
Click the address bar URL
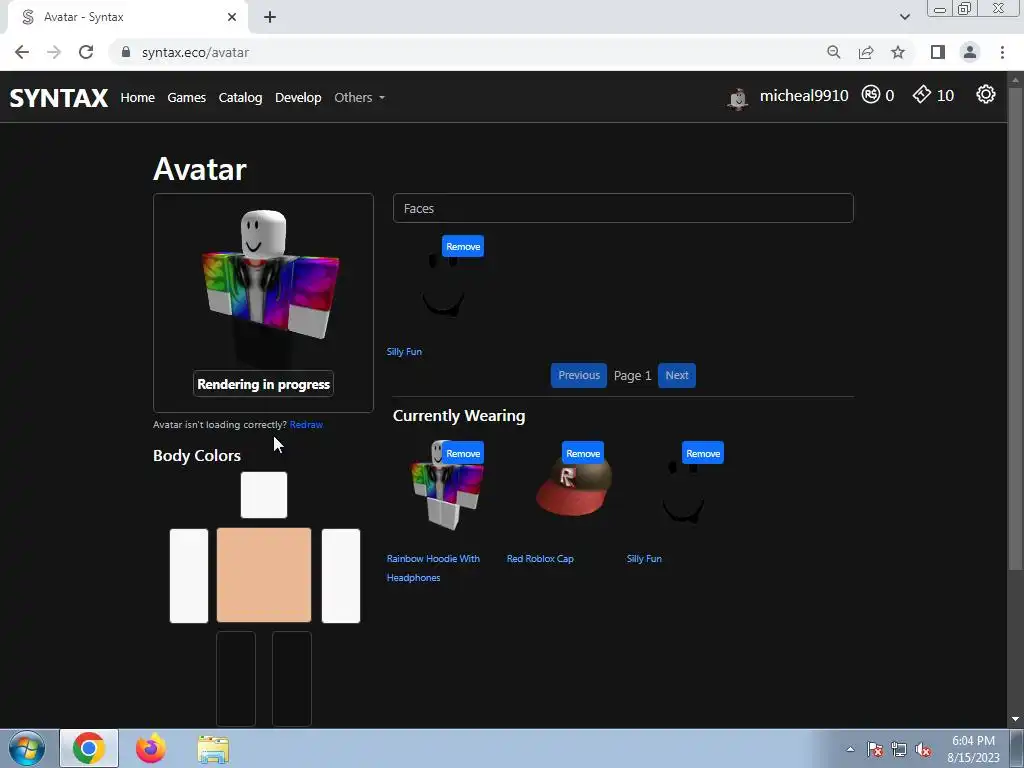pyautogui.click(x=195, y=52)
